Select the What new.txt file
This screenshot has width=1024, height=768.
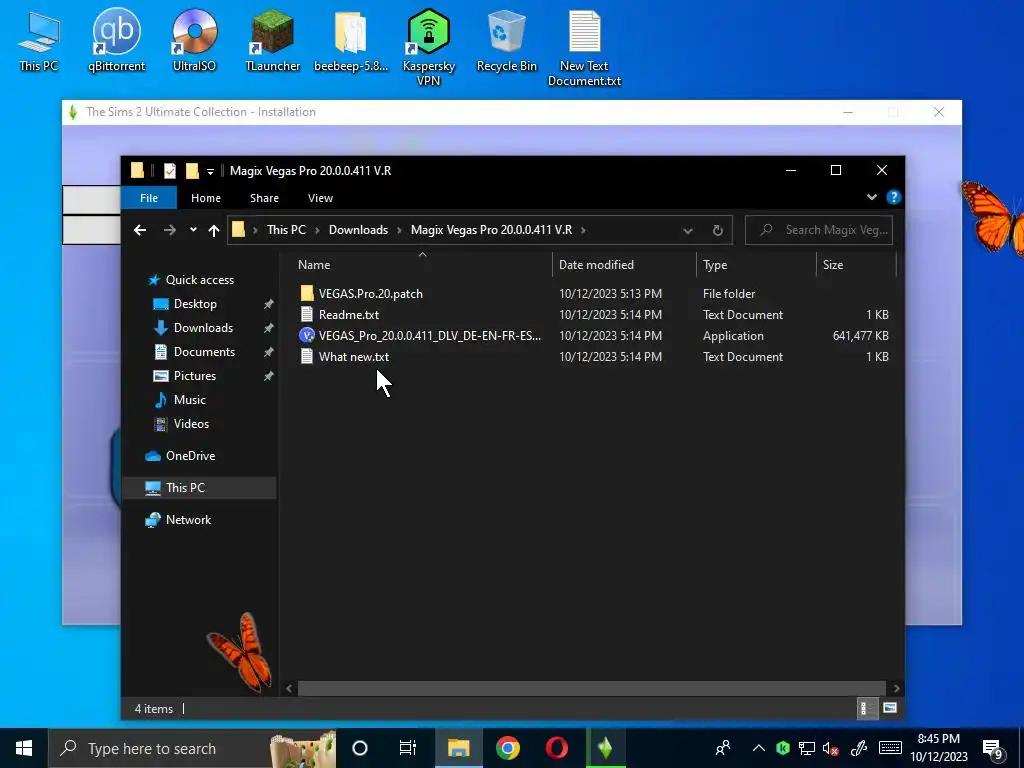click(x=353, y=356)
